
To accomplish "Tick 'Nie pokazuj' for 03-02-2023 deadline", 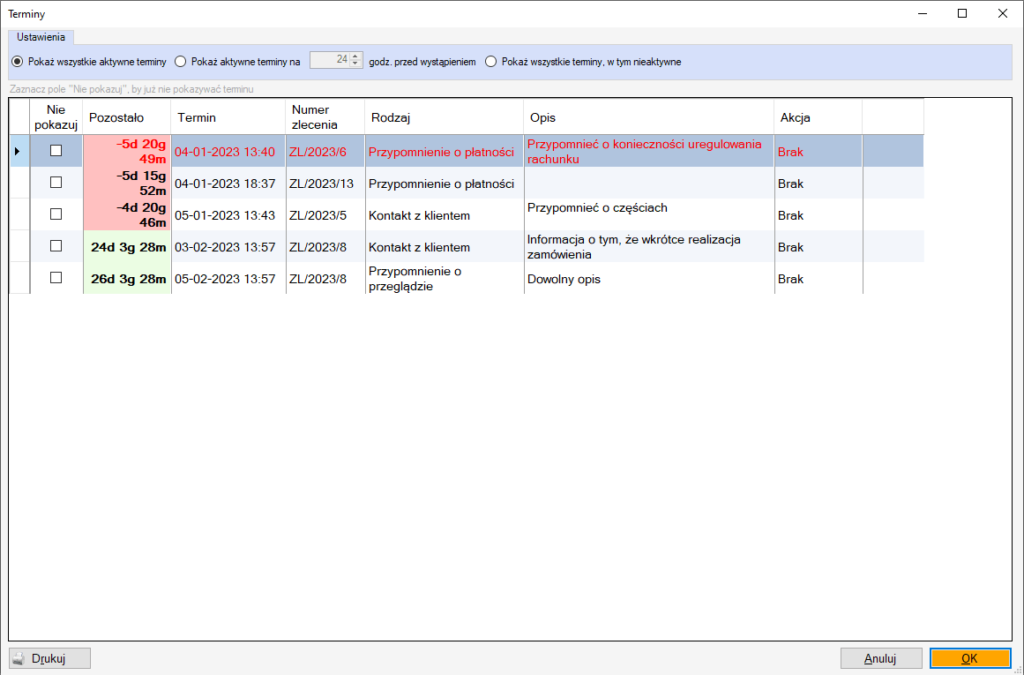I will pyautogui.click(x=56, y=246).
